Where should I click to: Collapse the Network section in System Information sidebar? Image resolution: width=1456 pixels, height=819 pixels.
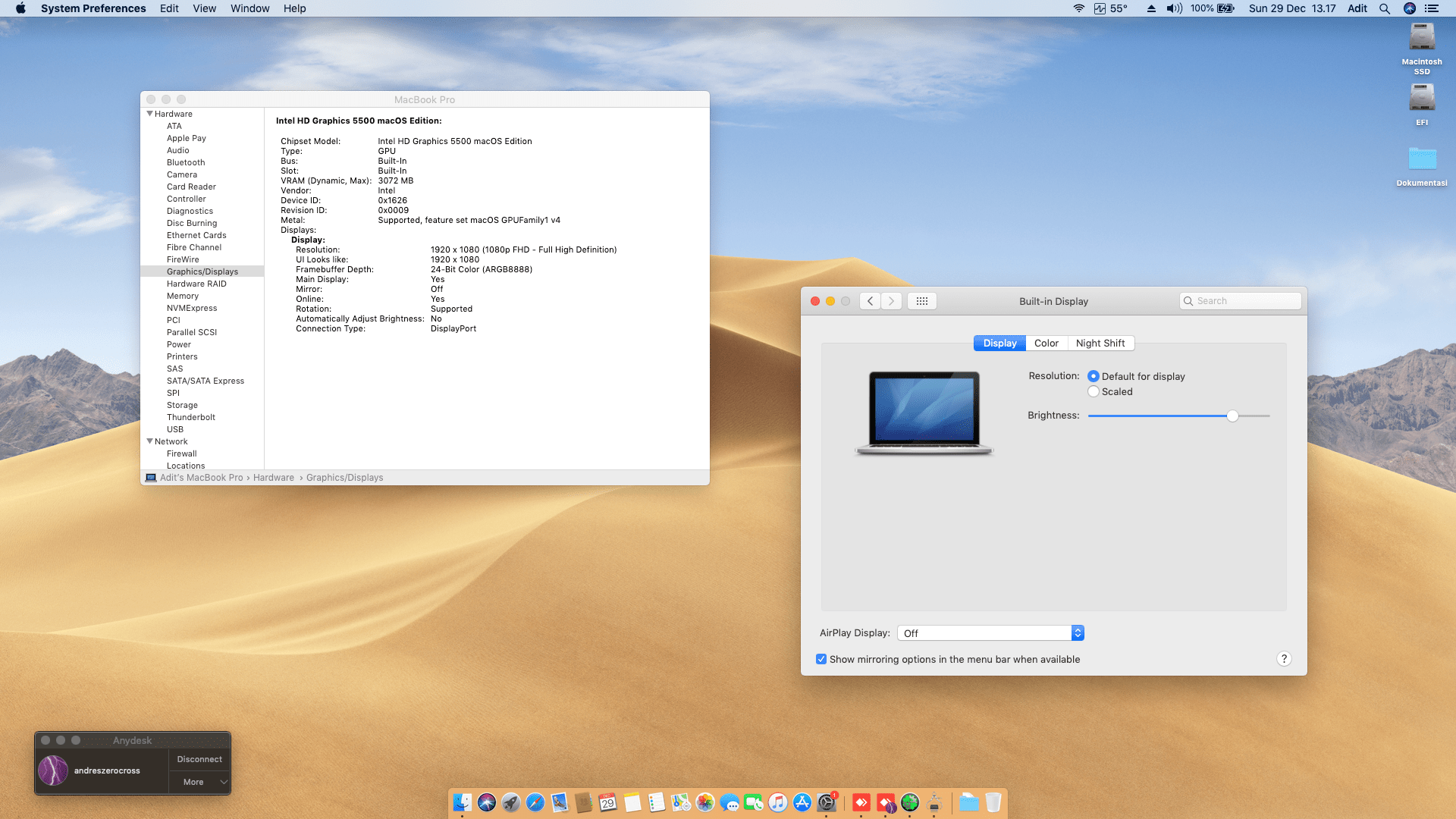tap(149, 441)
